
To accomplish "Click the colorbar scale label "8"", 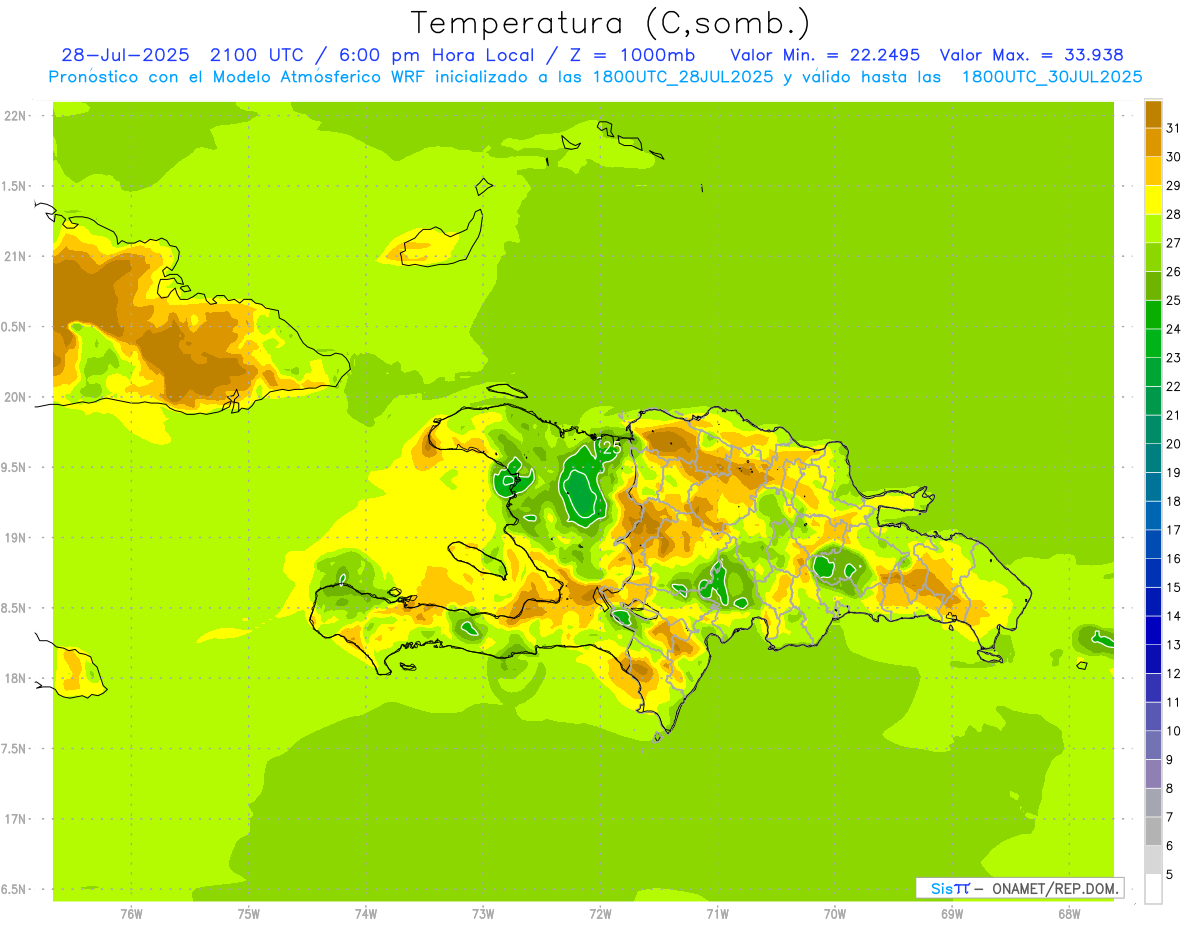I will 1169,789.
